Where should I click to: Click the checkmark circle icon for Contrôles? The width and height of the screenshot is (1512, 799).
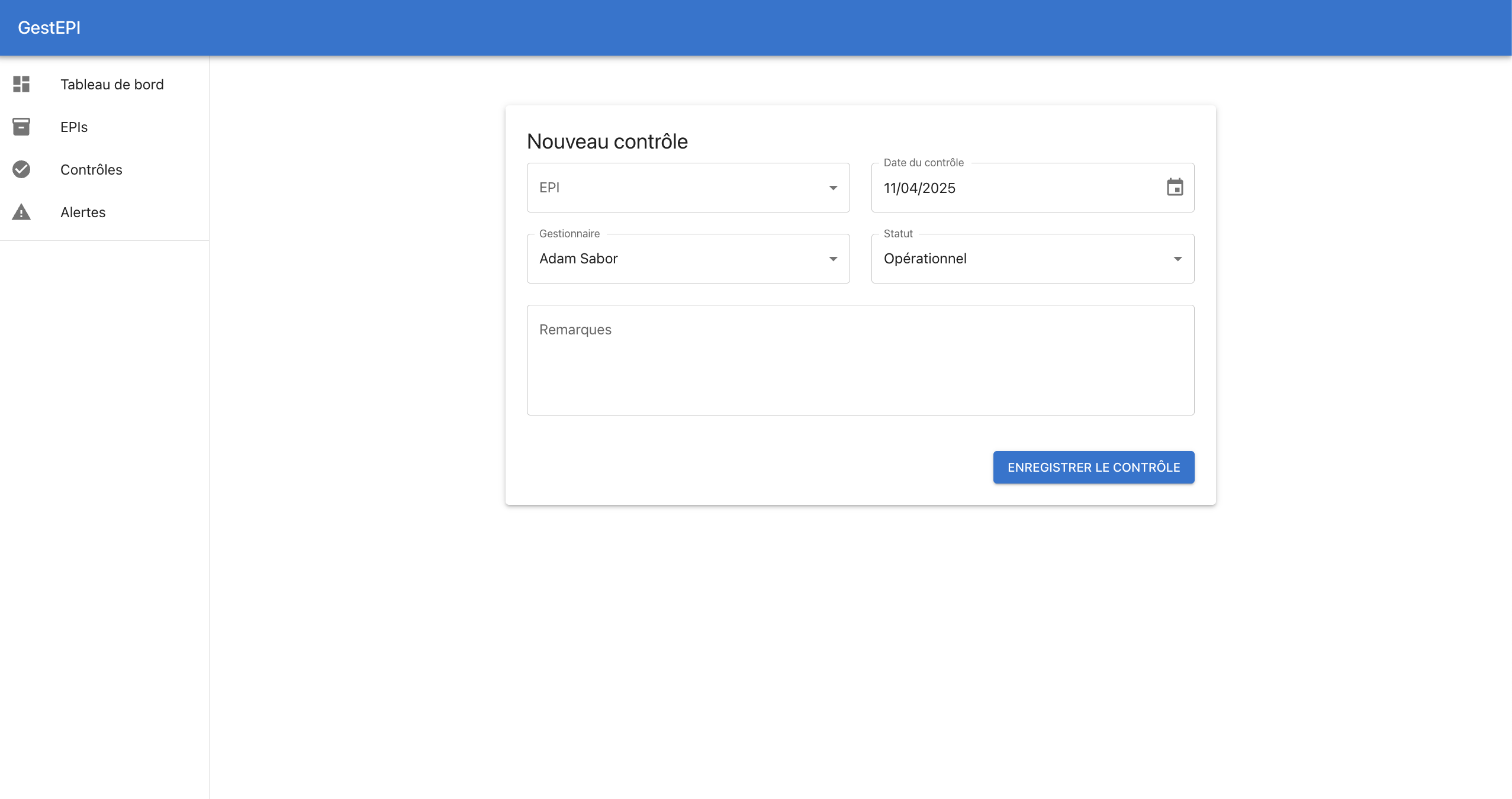[x=21, y=169]
